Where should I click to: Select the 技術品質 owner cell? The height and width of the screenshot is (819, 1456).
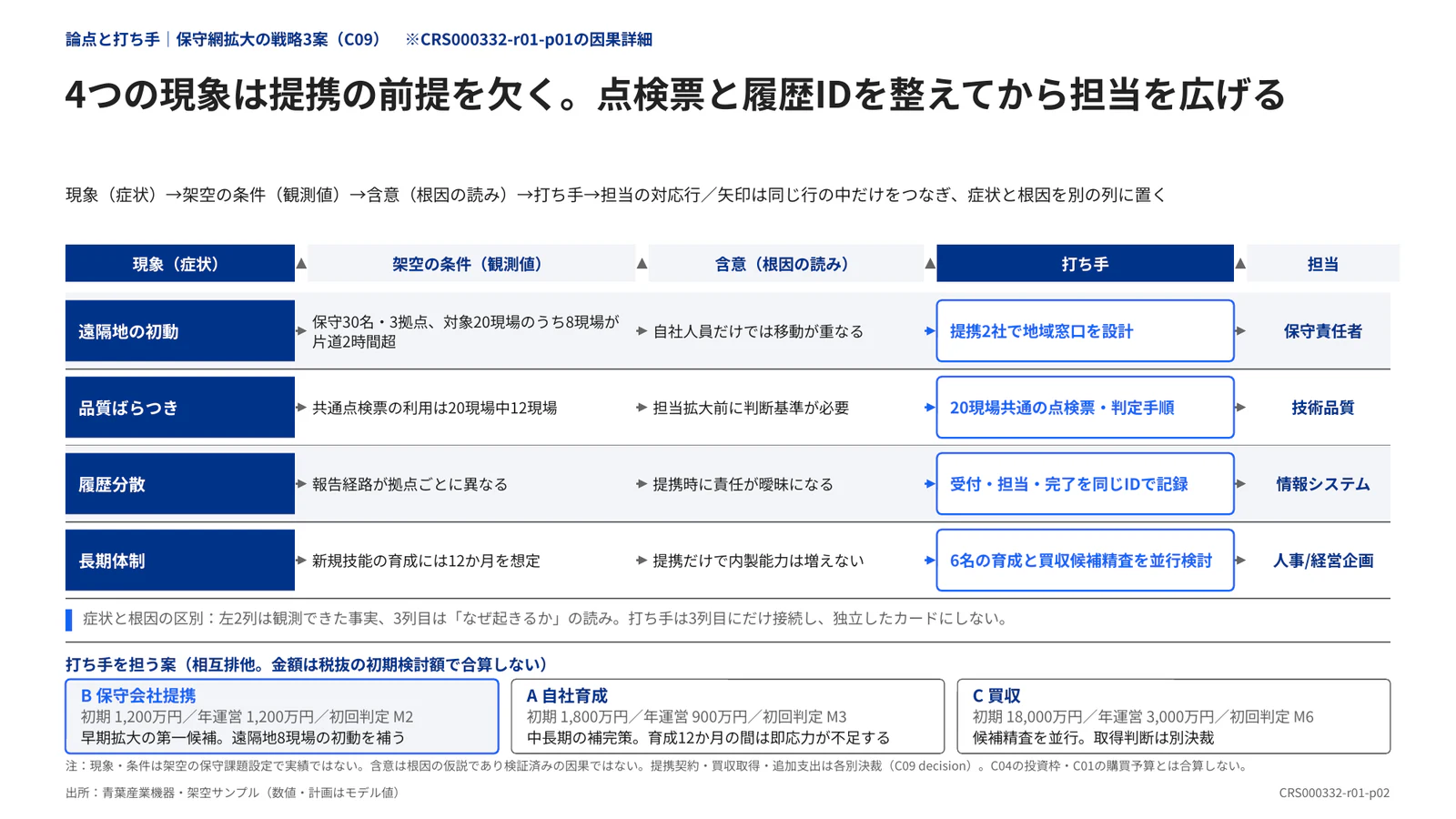tap(1322, 408)
